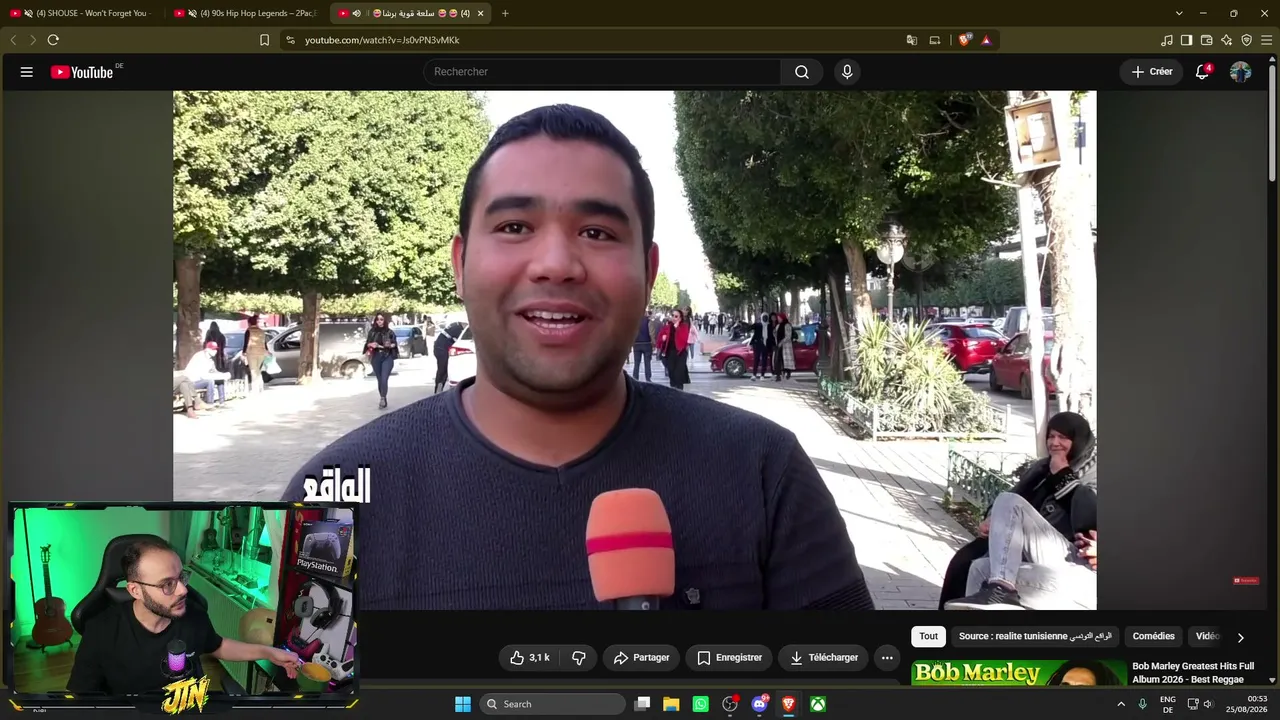Click the address bar URL
This screenshot has width=1280, height=720.
382,40
